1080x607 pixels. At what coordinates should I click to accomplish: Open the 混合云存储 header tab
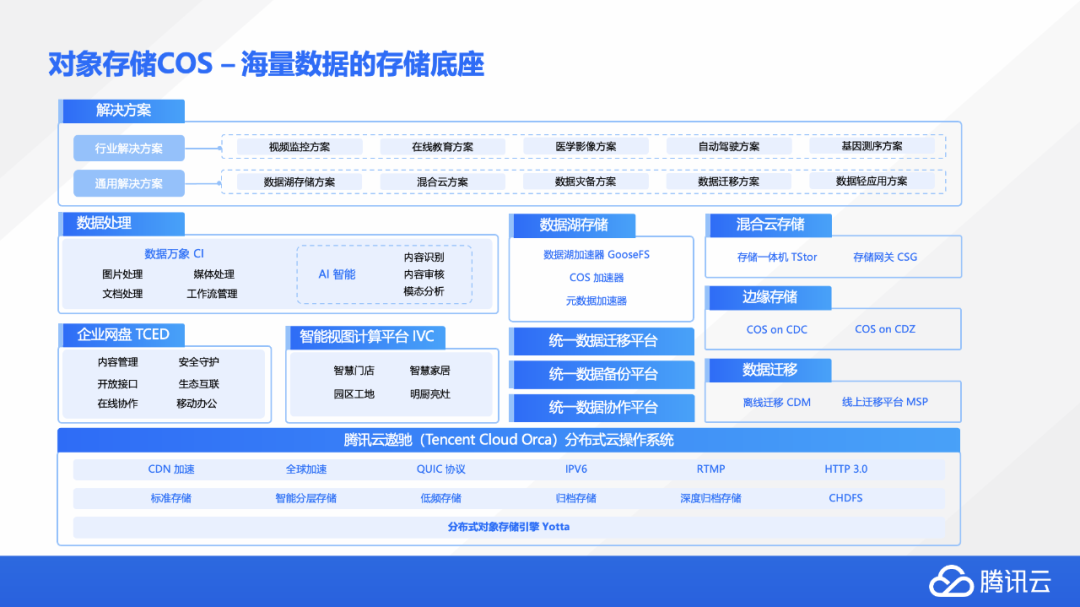click(769, 225)
